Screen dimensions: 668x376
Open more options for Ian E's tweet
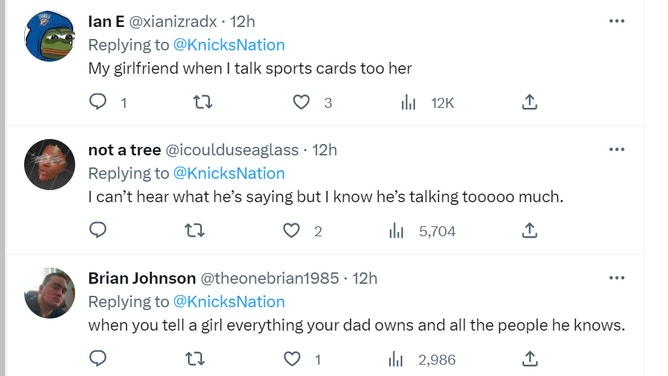tap(616, 21)
